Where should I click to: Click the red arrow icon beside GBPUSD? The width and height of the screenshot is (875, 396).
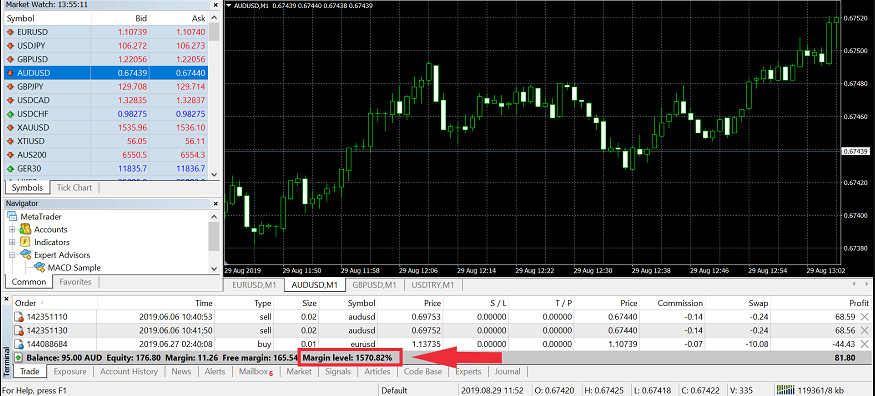point(10,59)
